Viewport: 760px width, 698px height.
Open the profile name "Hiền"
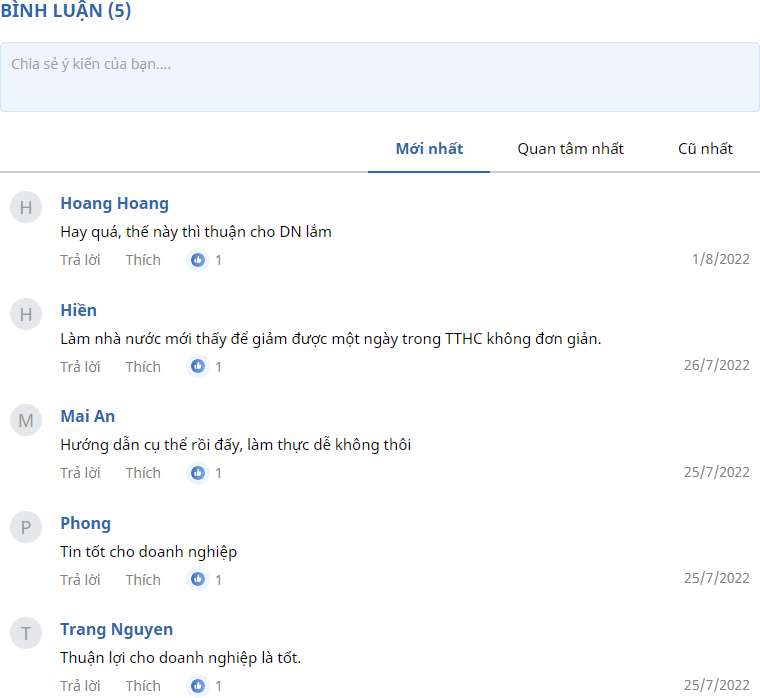coord(79,310)
